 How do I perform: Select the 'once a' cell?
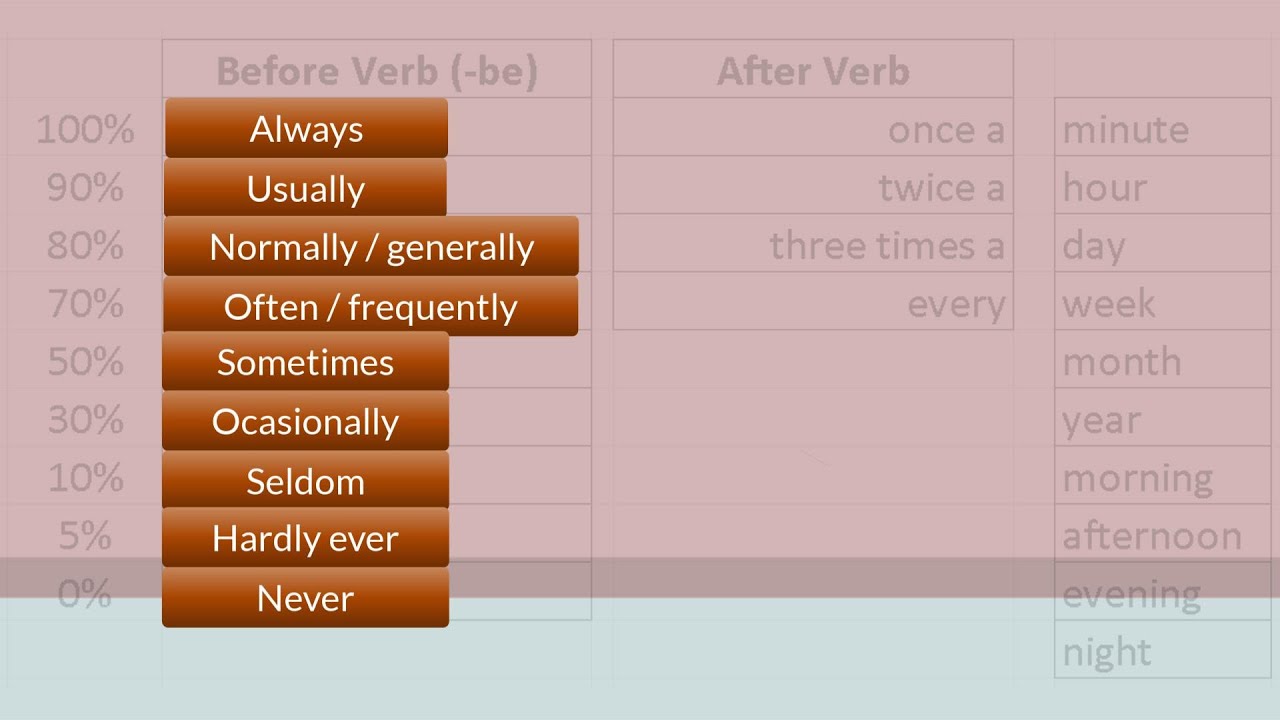(x=813, y=127)
